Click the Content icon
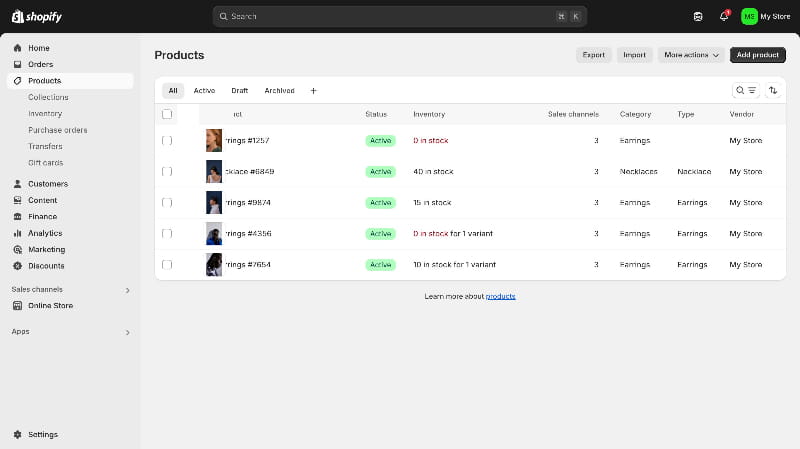 point(17,200)
